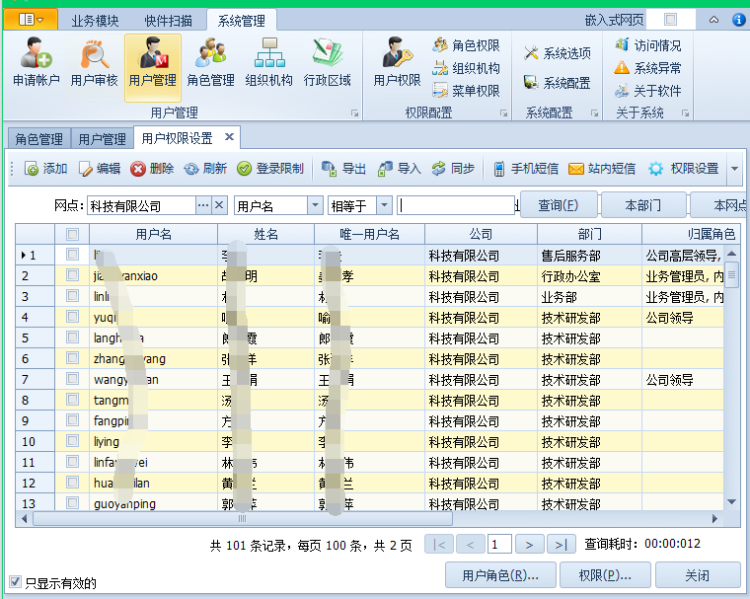Image resolution: width=750 pixels, height=599 pixels.
Task: Open the 系统配置 group dialog launcher
Action: pyautogui.click(x=595, y=113)
